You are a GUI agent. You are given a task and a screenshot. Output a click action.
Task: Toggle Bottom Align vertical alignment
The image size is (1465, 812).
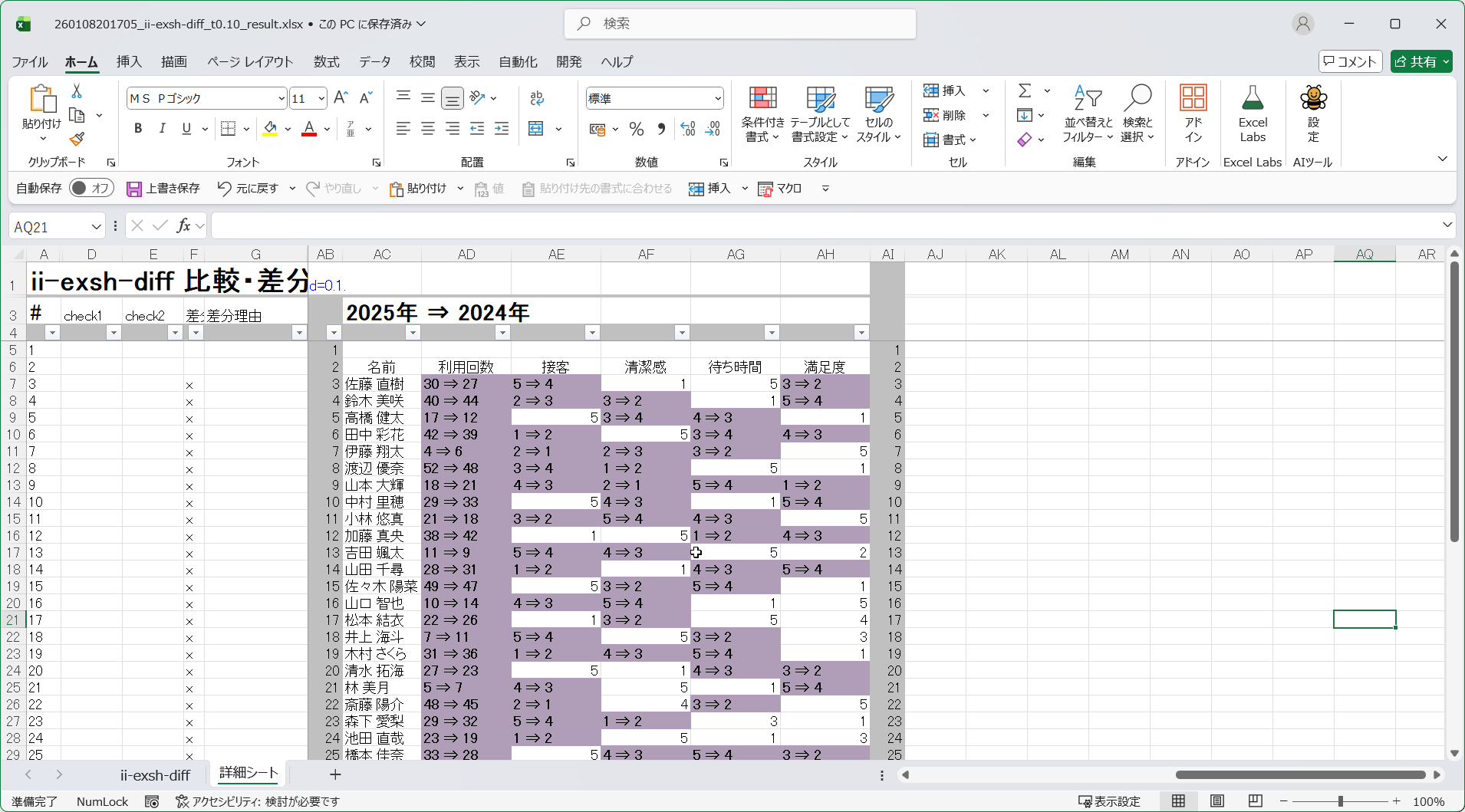(x=453, y=97)
